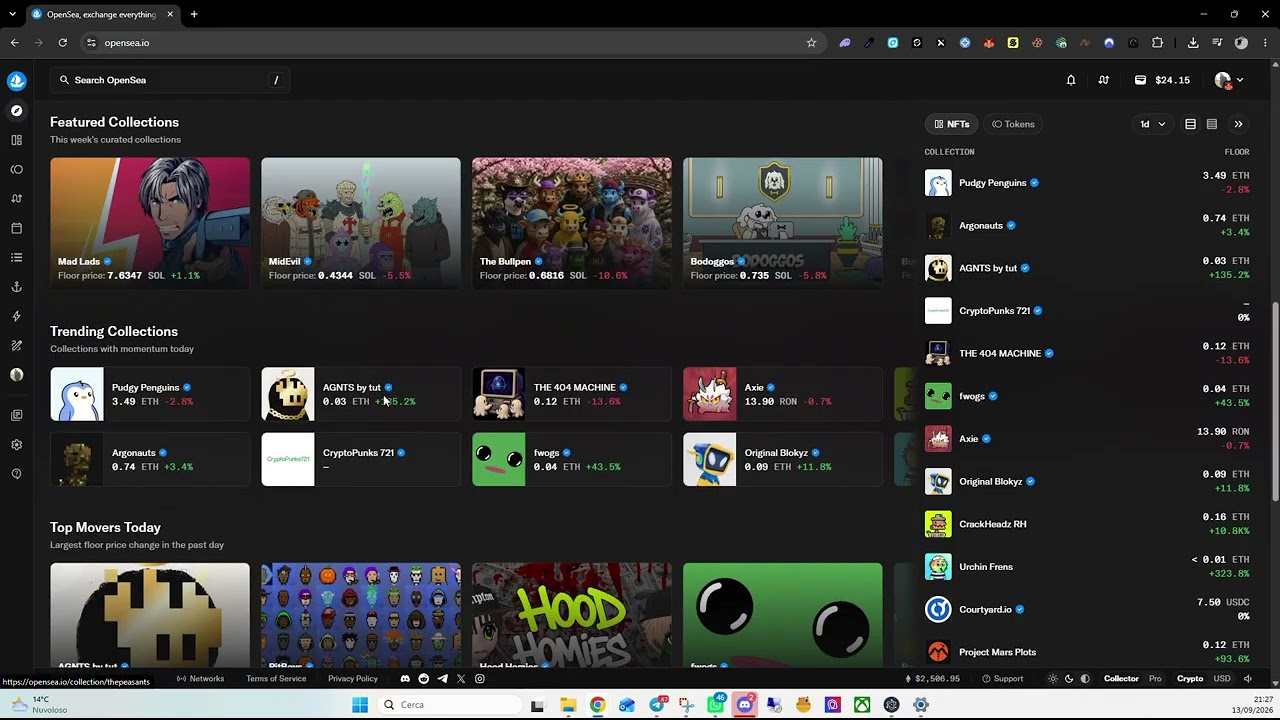
Task: Switch currency display to USD
Action: click(1221, 679)
